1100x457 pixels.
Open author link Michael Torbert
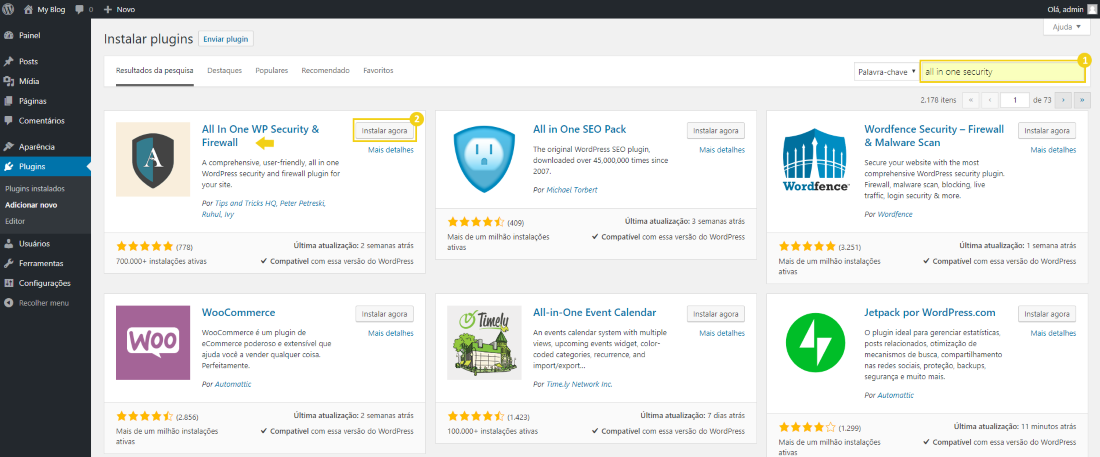coord(570,190)
